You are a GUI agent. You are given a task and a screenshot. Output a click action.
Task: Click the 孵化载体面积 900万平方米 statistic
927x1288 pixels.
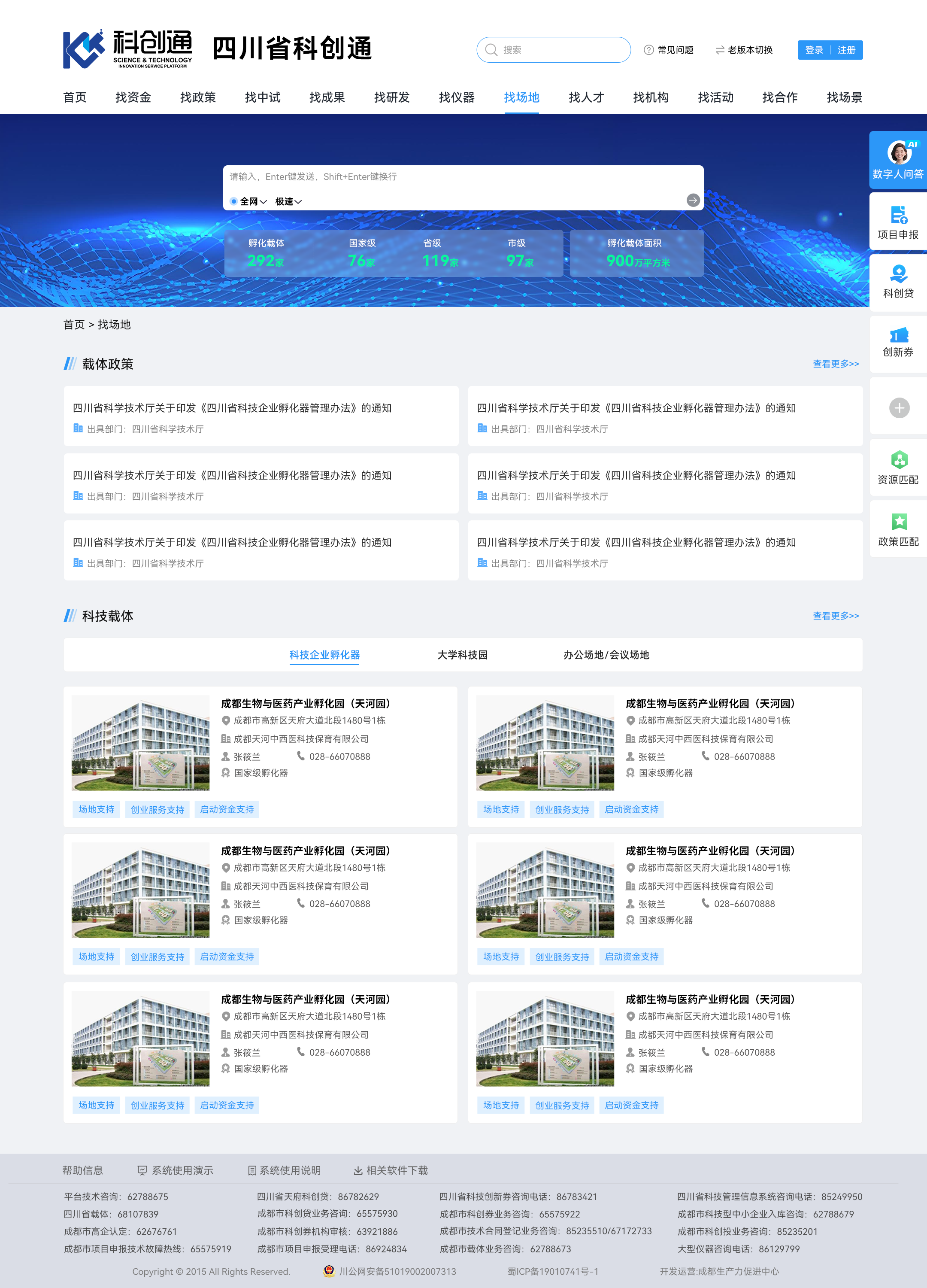[637, 253]
